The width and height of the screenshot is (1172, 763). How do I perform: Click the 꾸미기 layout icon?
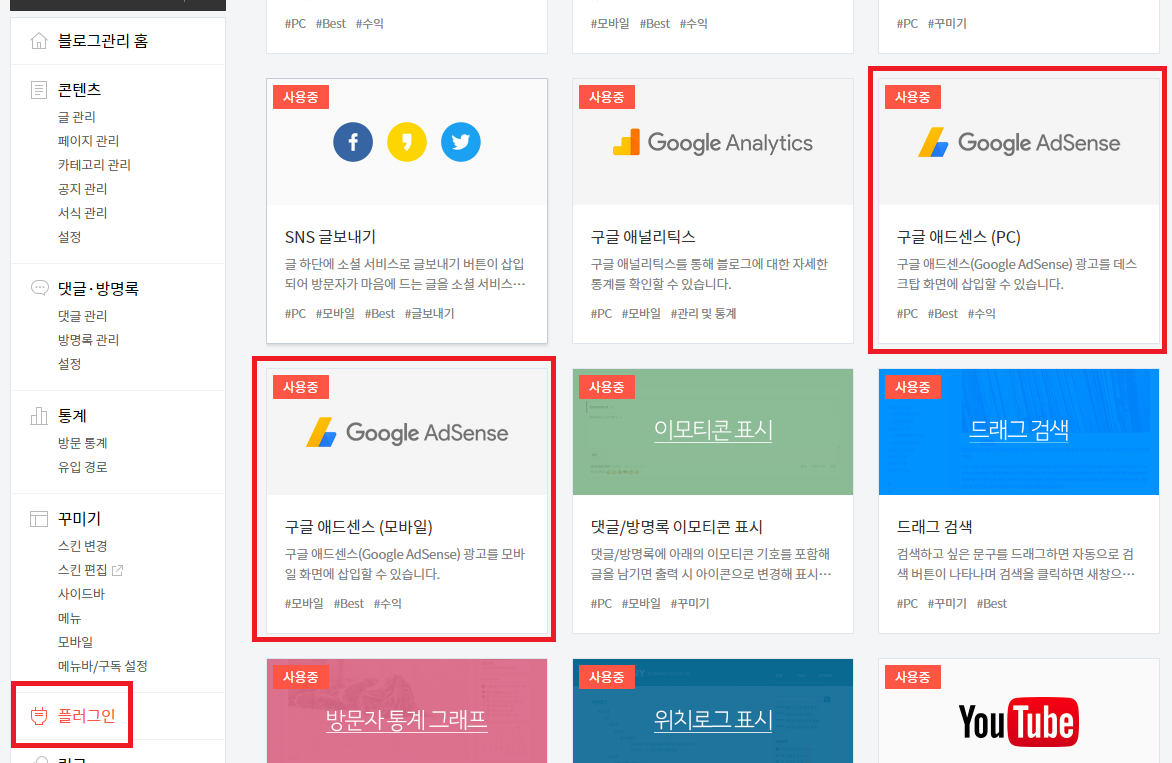[39, 519]
